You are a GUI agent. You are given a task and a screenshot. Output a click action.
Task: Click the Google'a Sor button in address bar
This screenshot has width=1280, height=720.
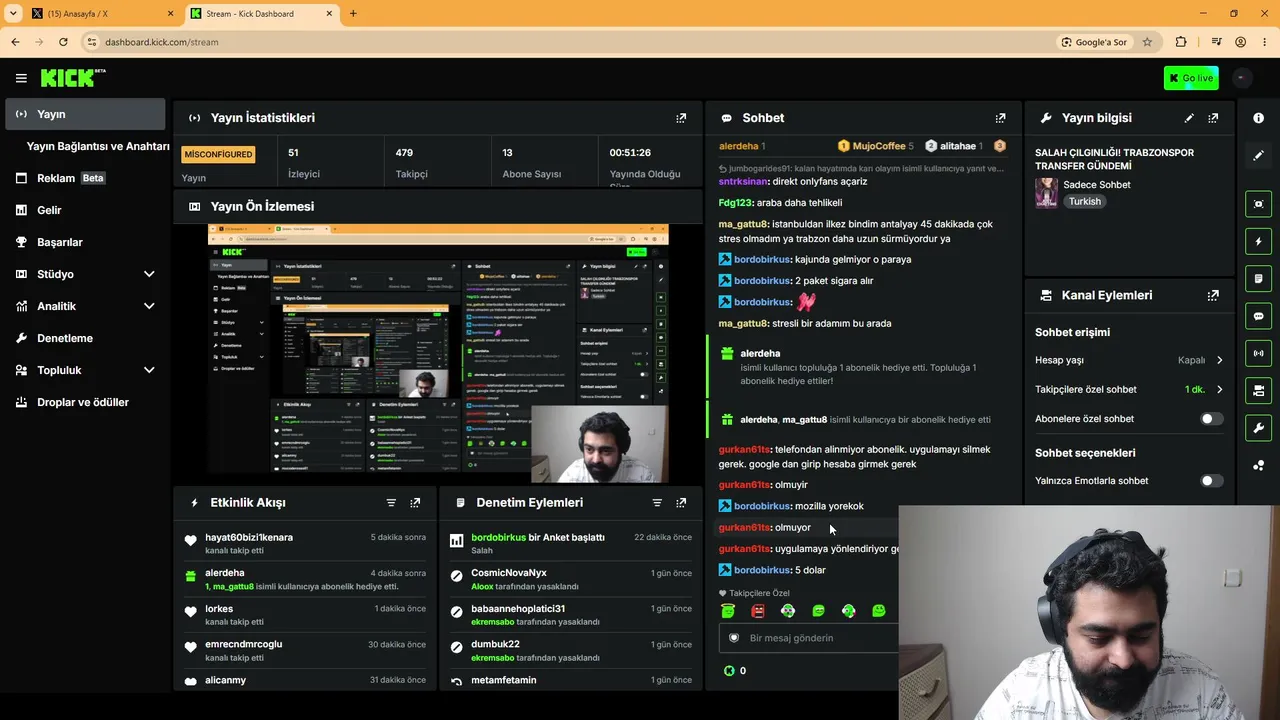point(1094,42)
